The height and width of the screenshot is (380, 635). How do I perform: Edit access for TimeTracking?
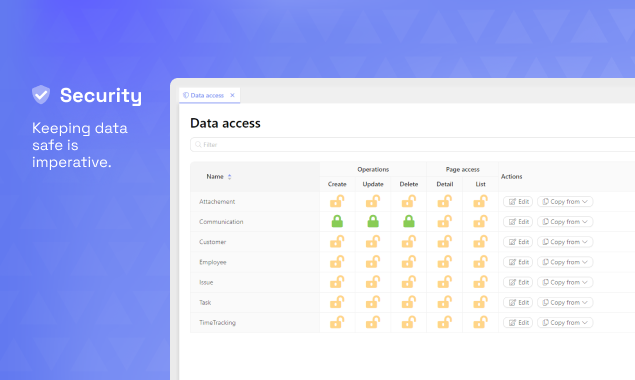(x=518, y=322)
